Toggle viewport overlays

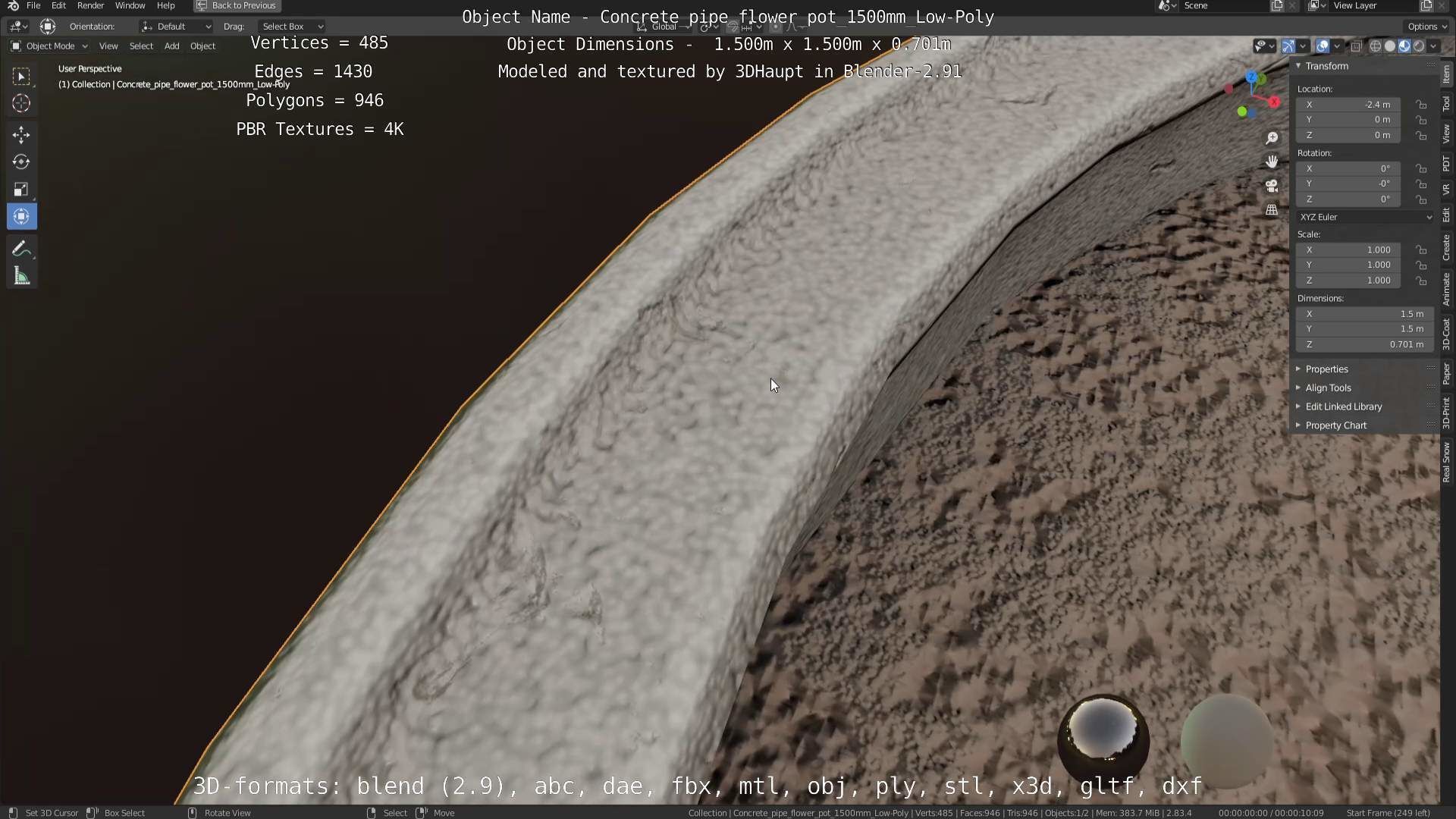click(x=1323, y=46)
